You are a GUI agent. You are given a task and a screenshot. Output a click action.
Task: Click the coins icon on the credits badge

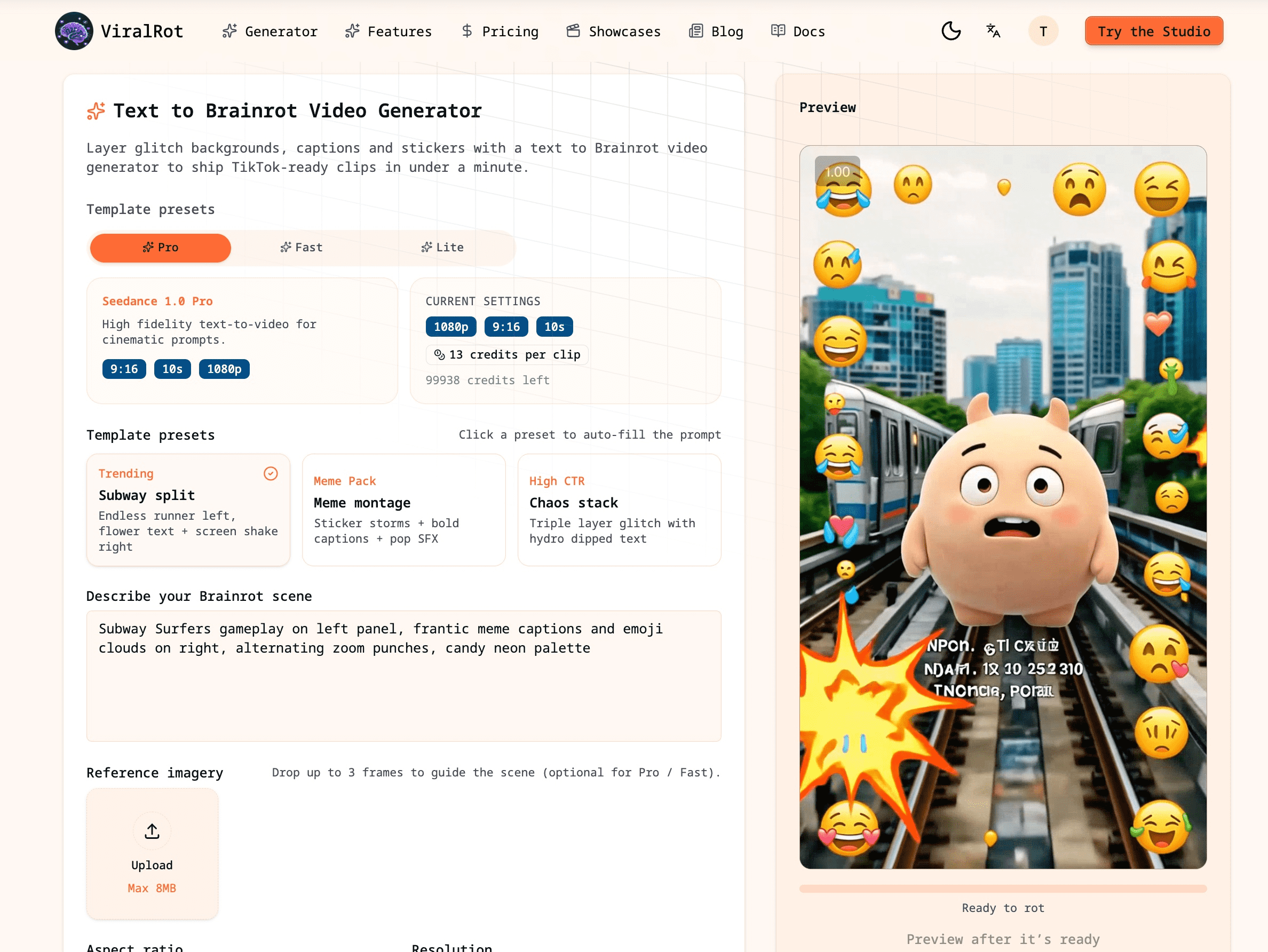click(x=439, y=354)
